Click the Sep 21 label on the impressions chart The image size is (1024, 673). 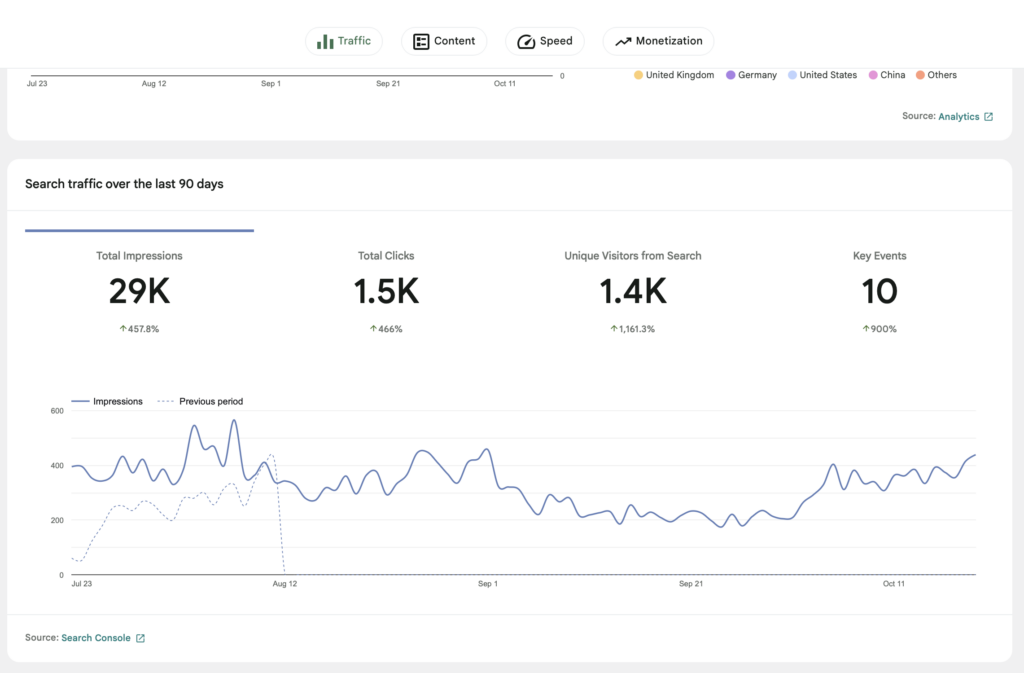[691, 584]
